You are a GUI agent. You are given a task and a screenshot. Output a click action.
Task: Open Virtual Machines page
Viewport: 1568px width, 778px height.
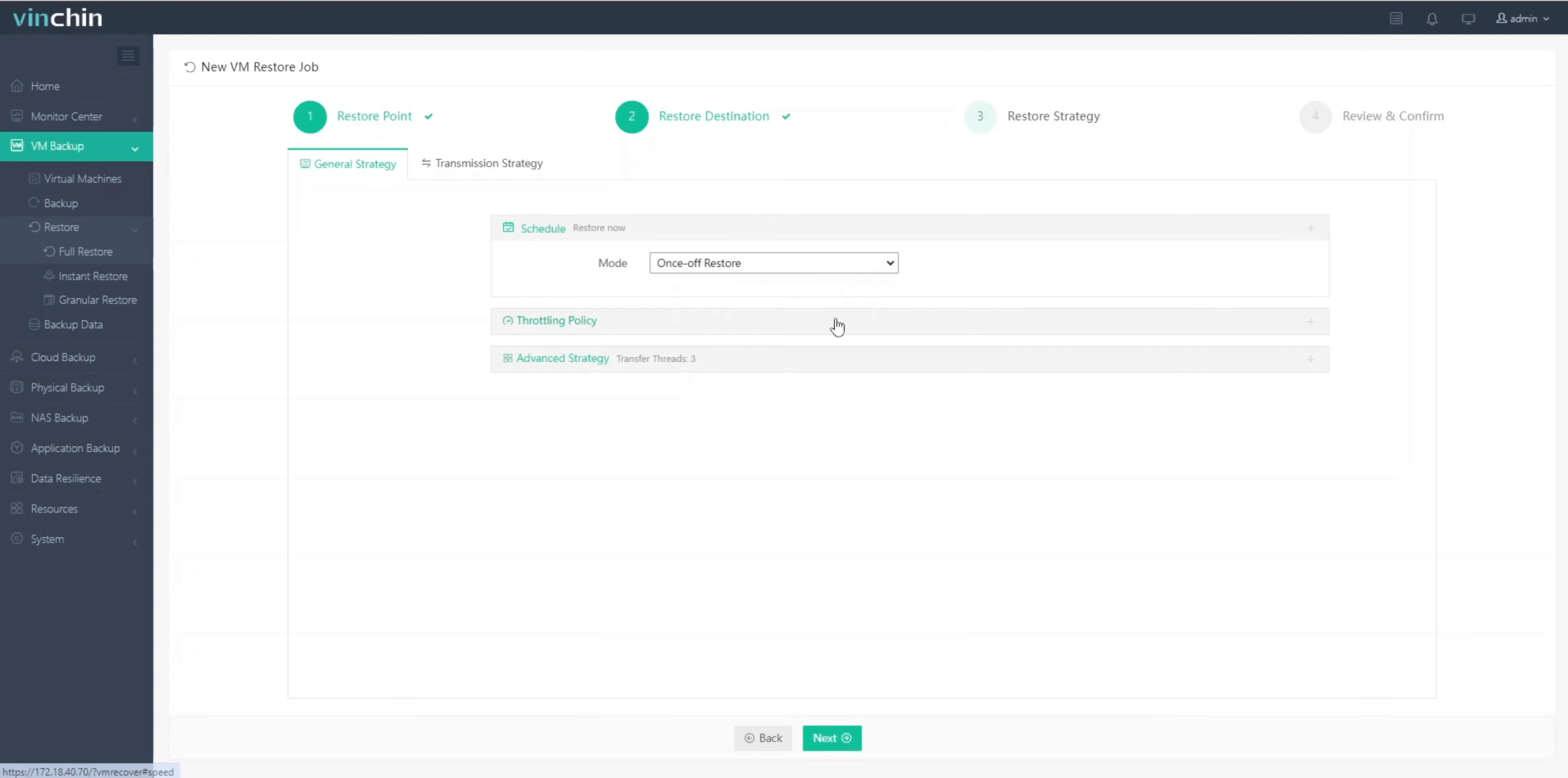(83, 179)
